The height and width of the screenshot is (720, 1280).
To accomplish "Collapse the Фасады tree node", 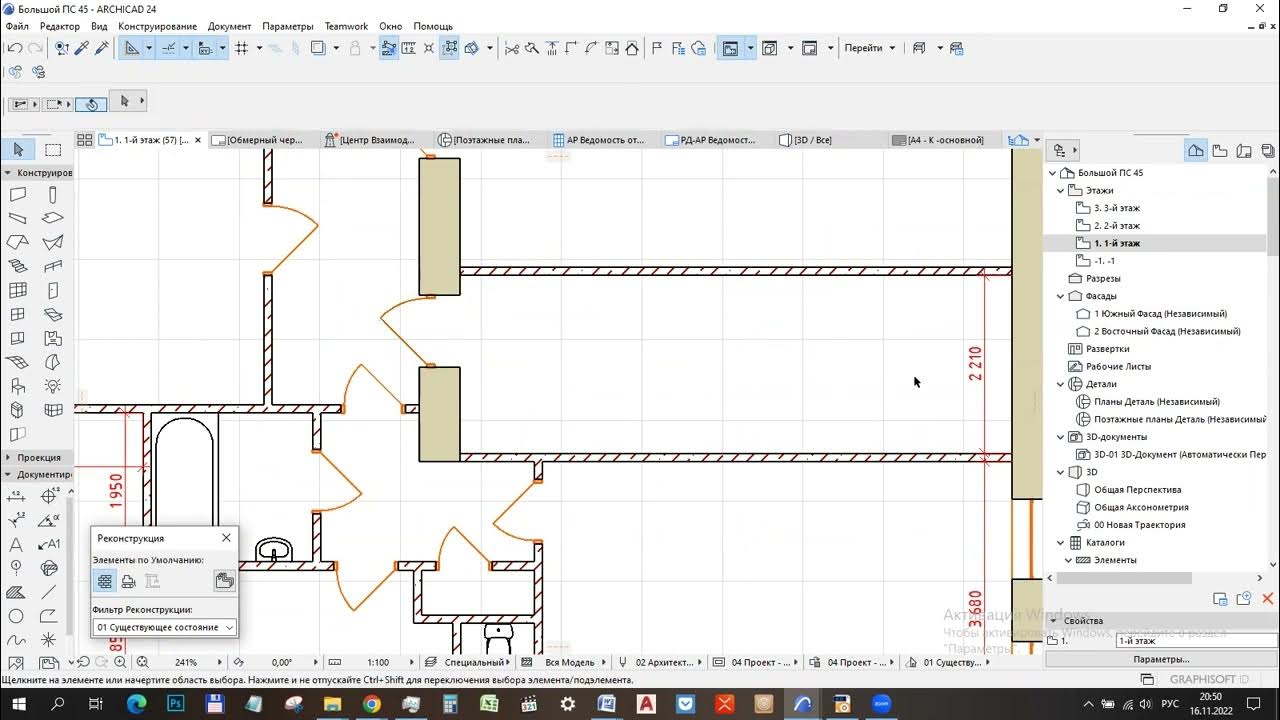I will [x=1061, y=296].
